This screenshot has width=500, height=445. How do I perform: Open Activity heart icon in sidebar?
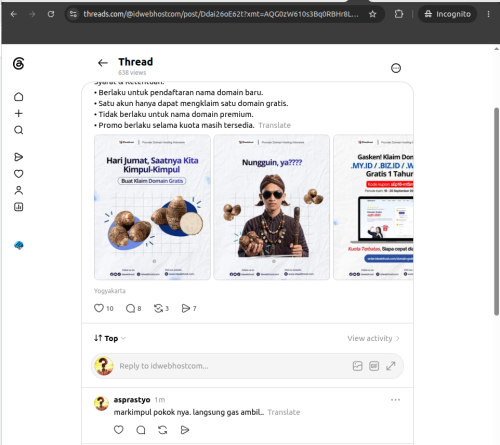[x=19, y=174]
